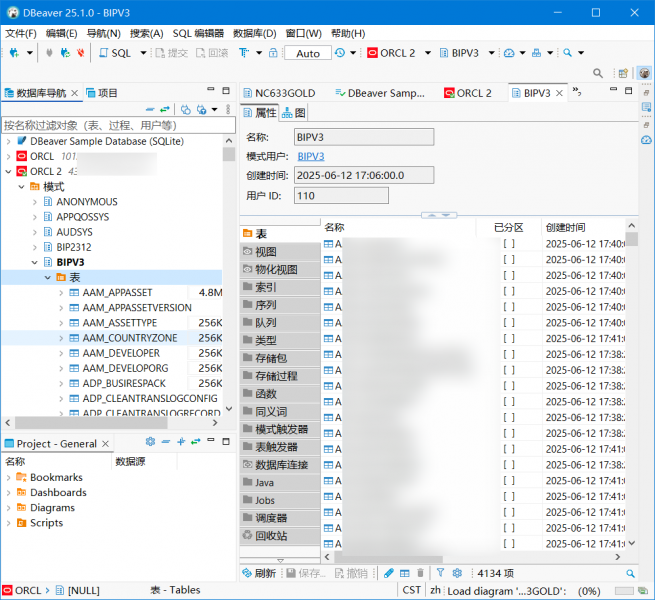Switch to the 项目 tab
This screenshot has height=600, width=655.
click(102, 93)
